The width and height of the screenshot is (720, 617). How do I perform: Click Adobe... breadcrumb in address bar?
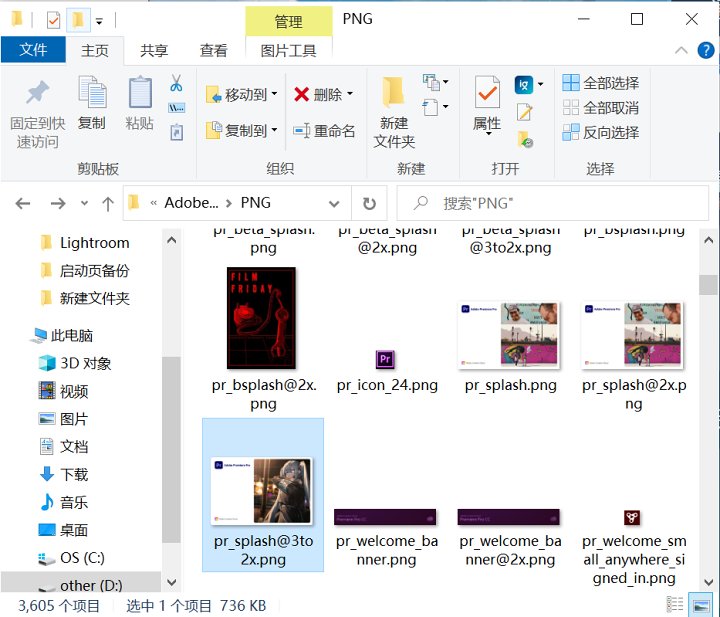tap(191, 203)
